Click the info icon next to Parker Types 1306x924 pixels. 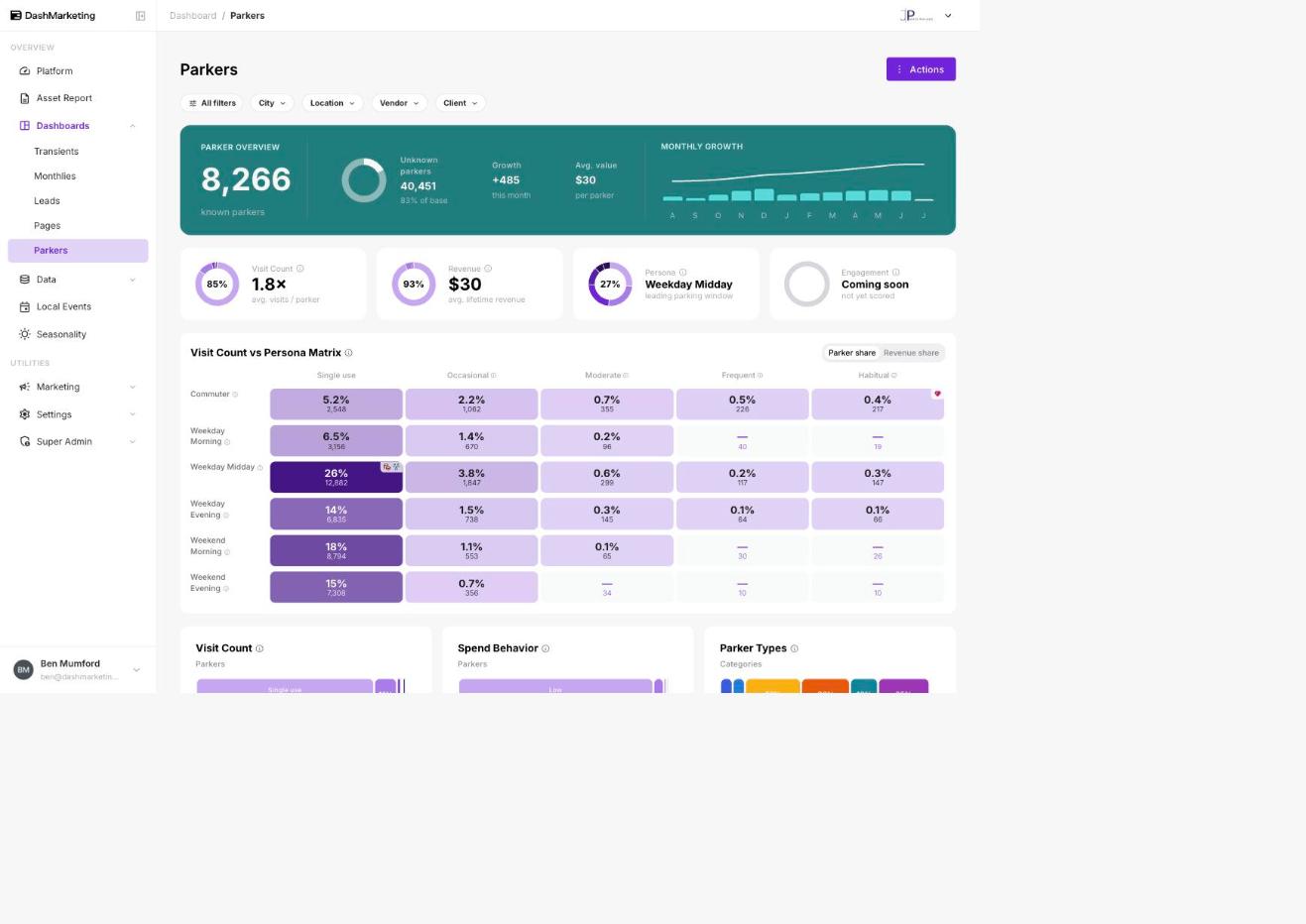click(794, 648)
